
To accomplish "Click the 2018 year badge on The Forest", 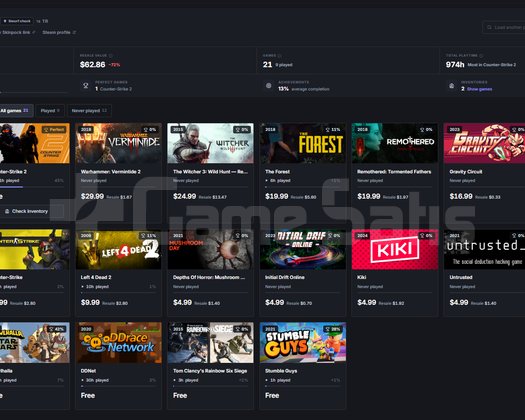I will pyautogui.click(x=270, y=130).
